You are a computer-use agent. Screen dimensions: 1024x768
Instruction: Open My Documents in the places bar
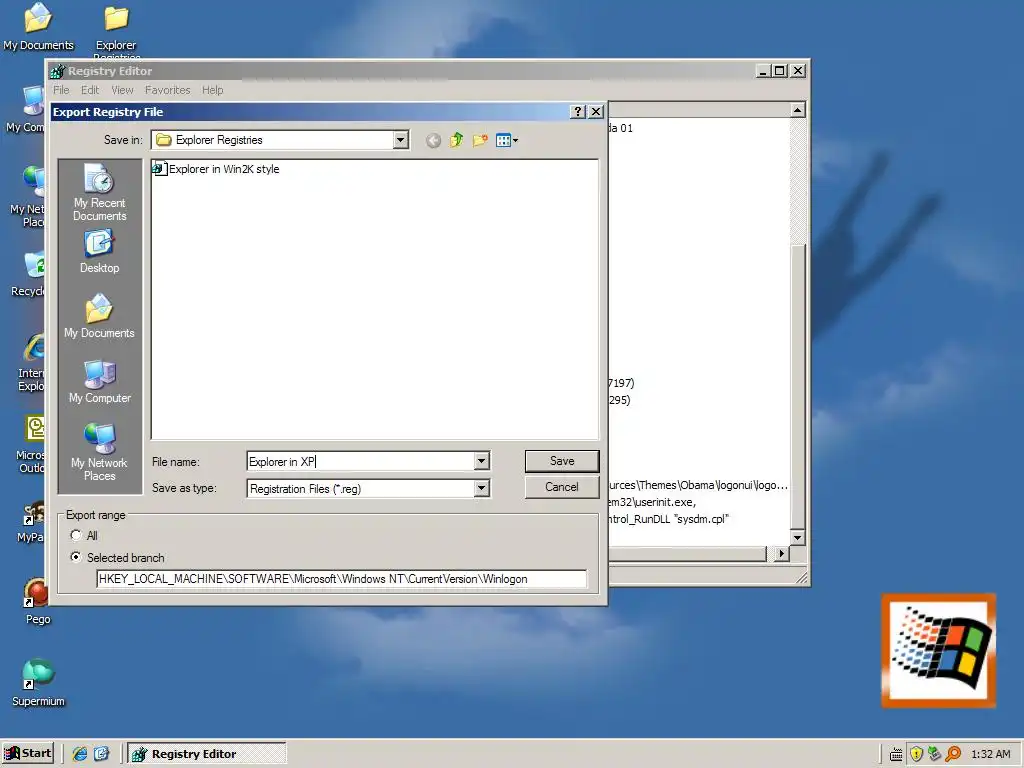click(x=99, y=316)
